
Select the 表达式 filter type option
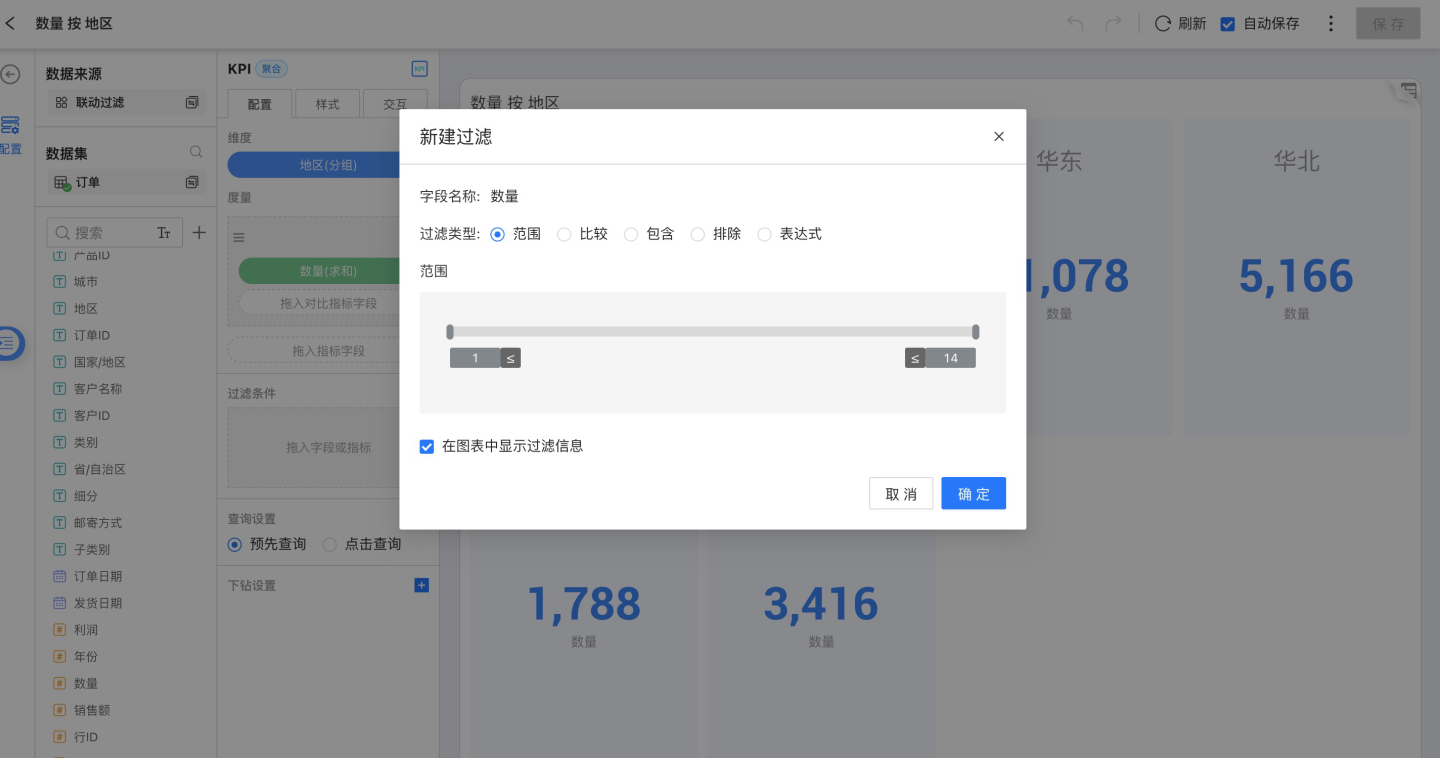(x=765, y=234)
